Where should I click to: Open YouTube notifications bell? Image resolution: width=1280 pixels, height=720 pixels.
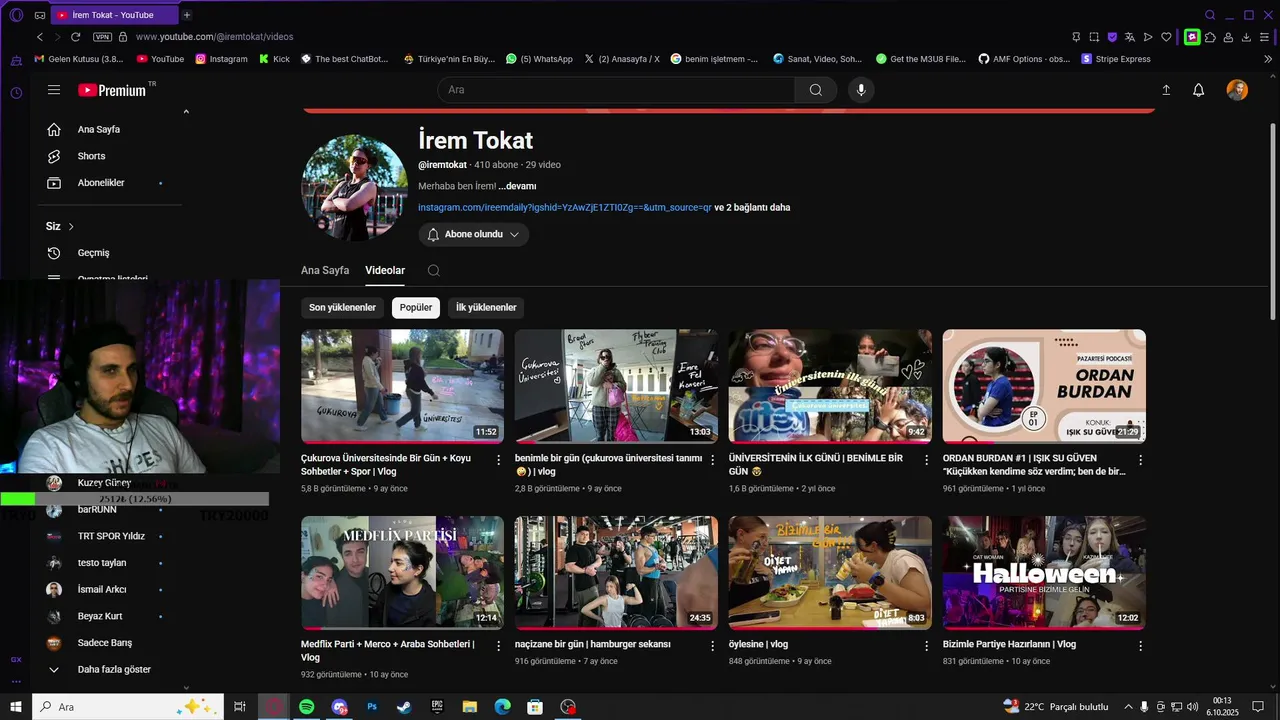point(1198,90)
